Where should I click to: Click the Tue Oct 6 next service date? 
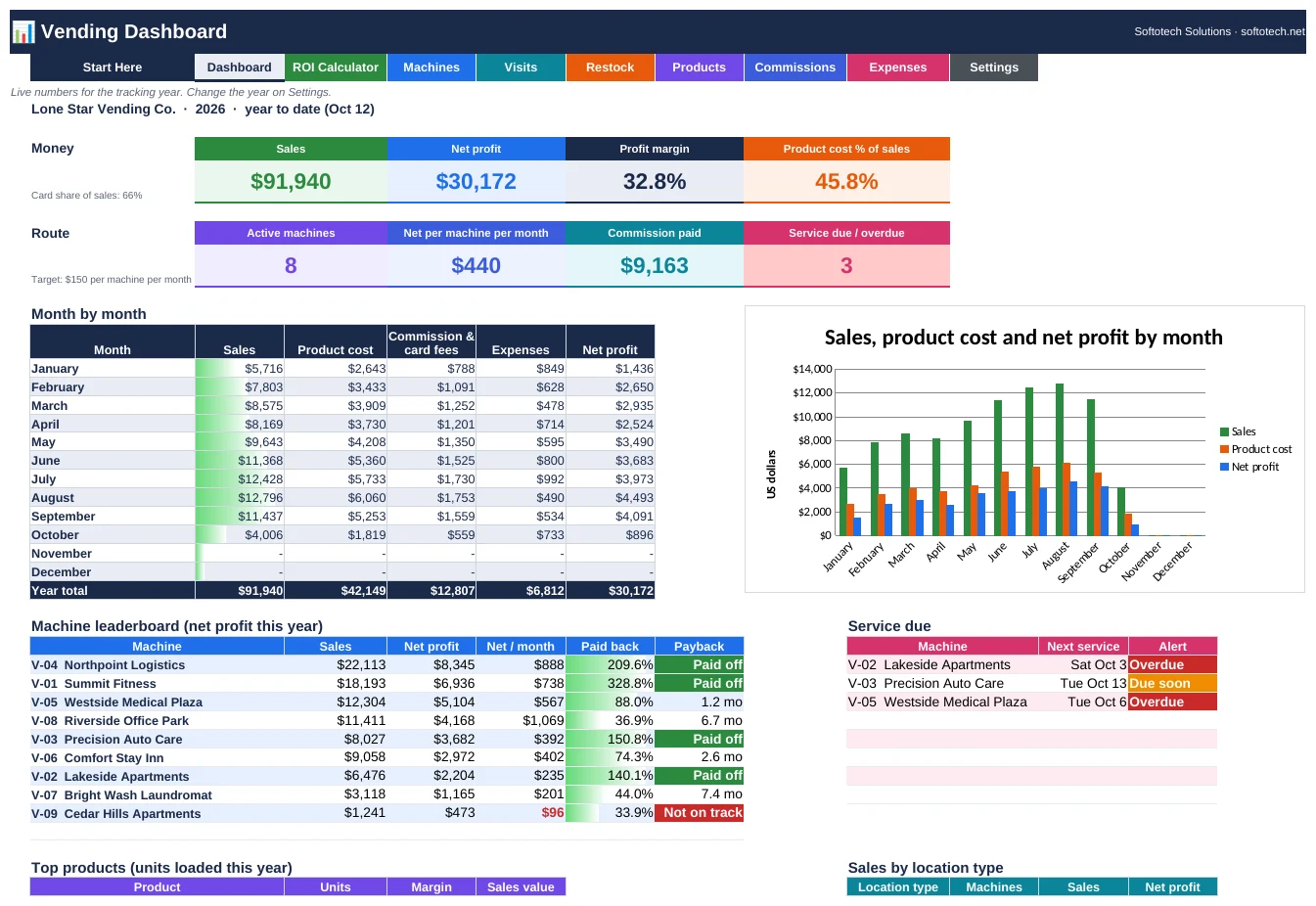pos(1083,702)
